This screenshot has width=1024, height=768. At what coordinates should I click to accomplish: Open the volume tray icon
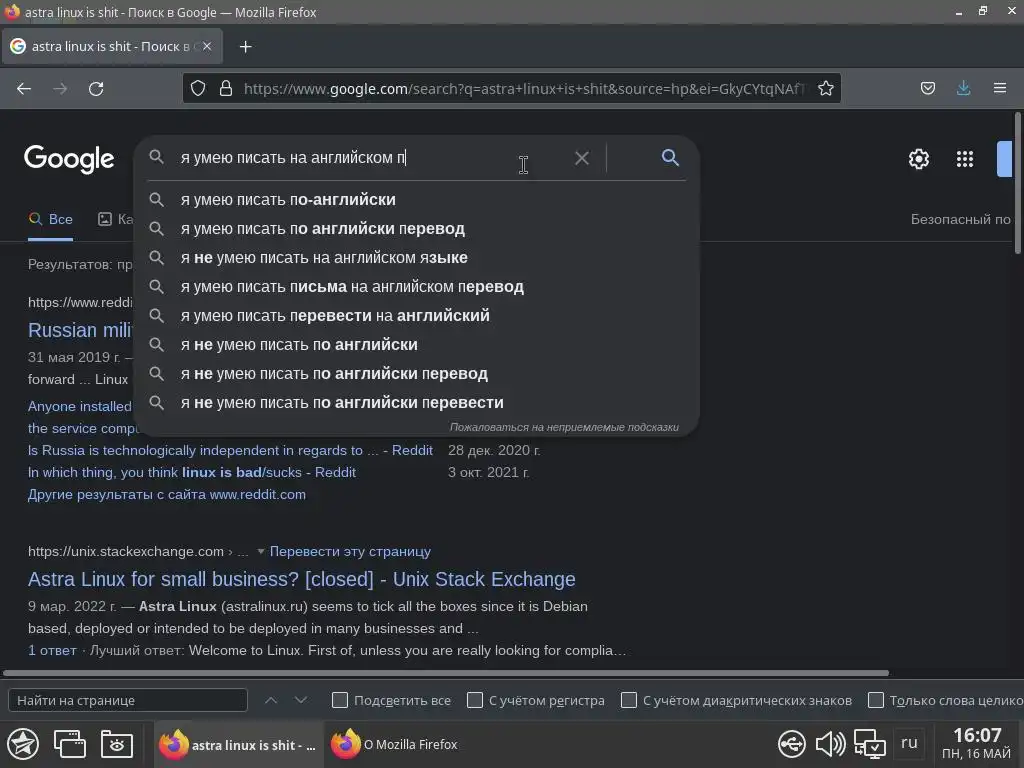[x=831, y=744]
